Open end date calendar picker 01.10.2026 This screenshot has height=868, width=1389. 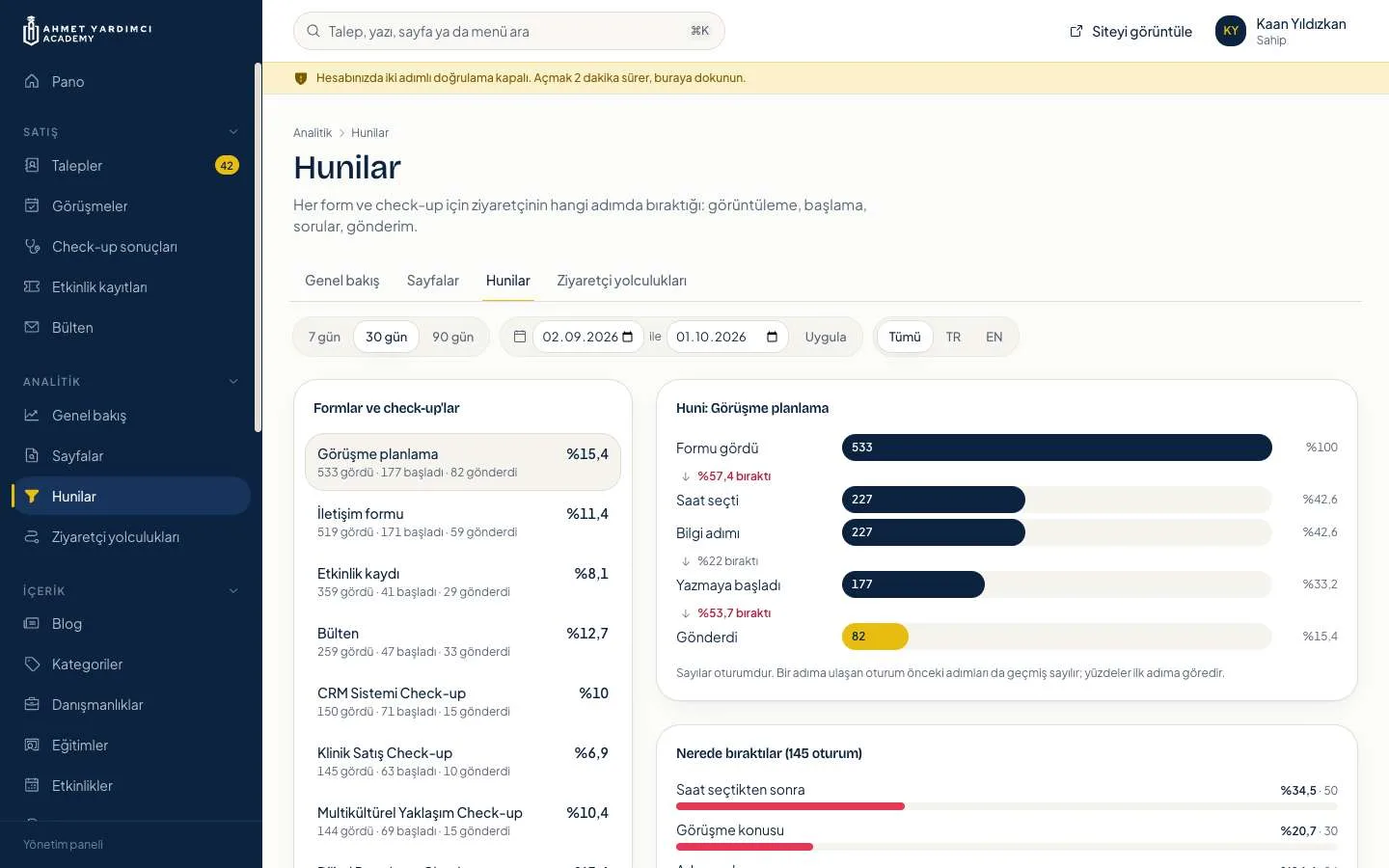click(773, 337)
